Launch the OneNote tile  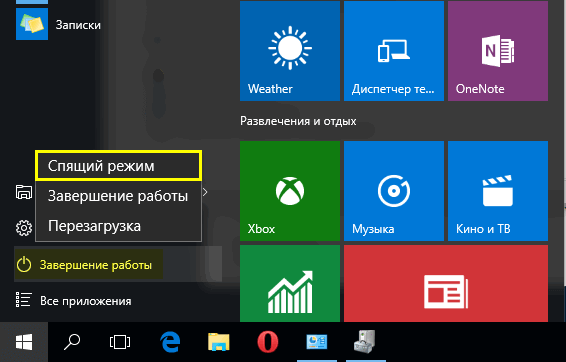pos(498,51)
